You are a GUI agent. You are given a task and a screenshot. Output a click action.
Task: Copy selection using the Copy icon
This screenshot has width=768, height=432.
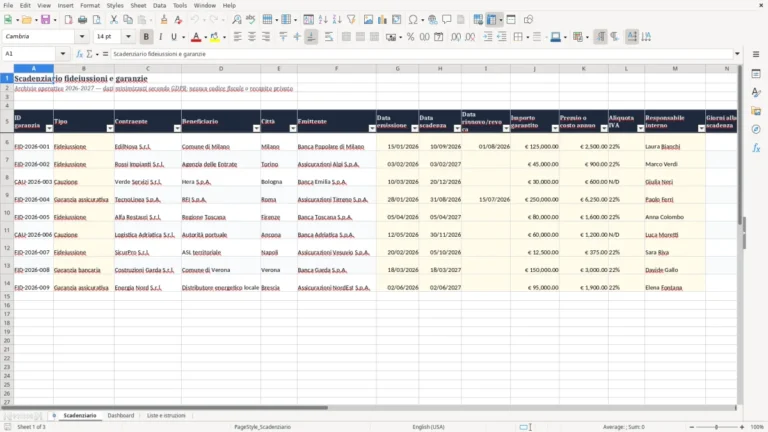tap(128, 20)
